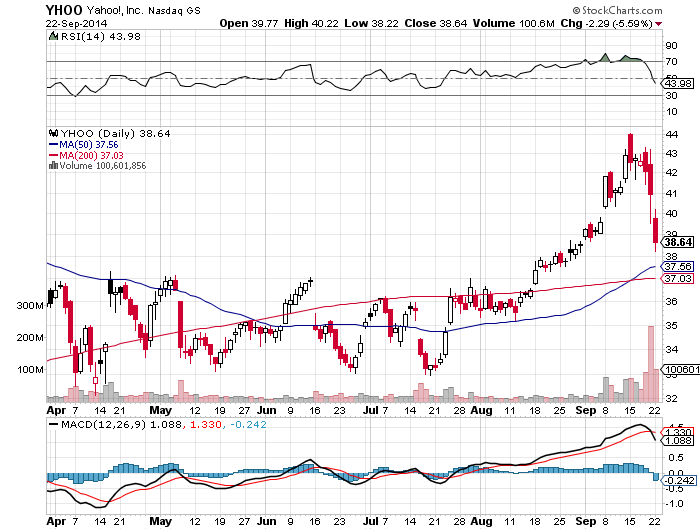Click the YHOO ticker symbol title
The image size is (700, 530).
[x=64, y=10]
